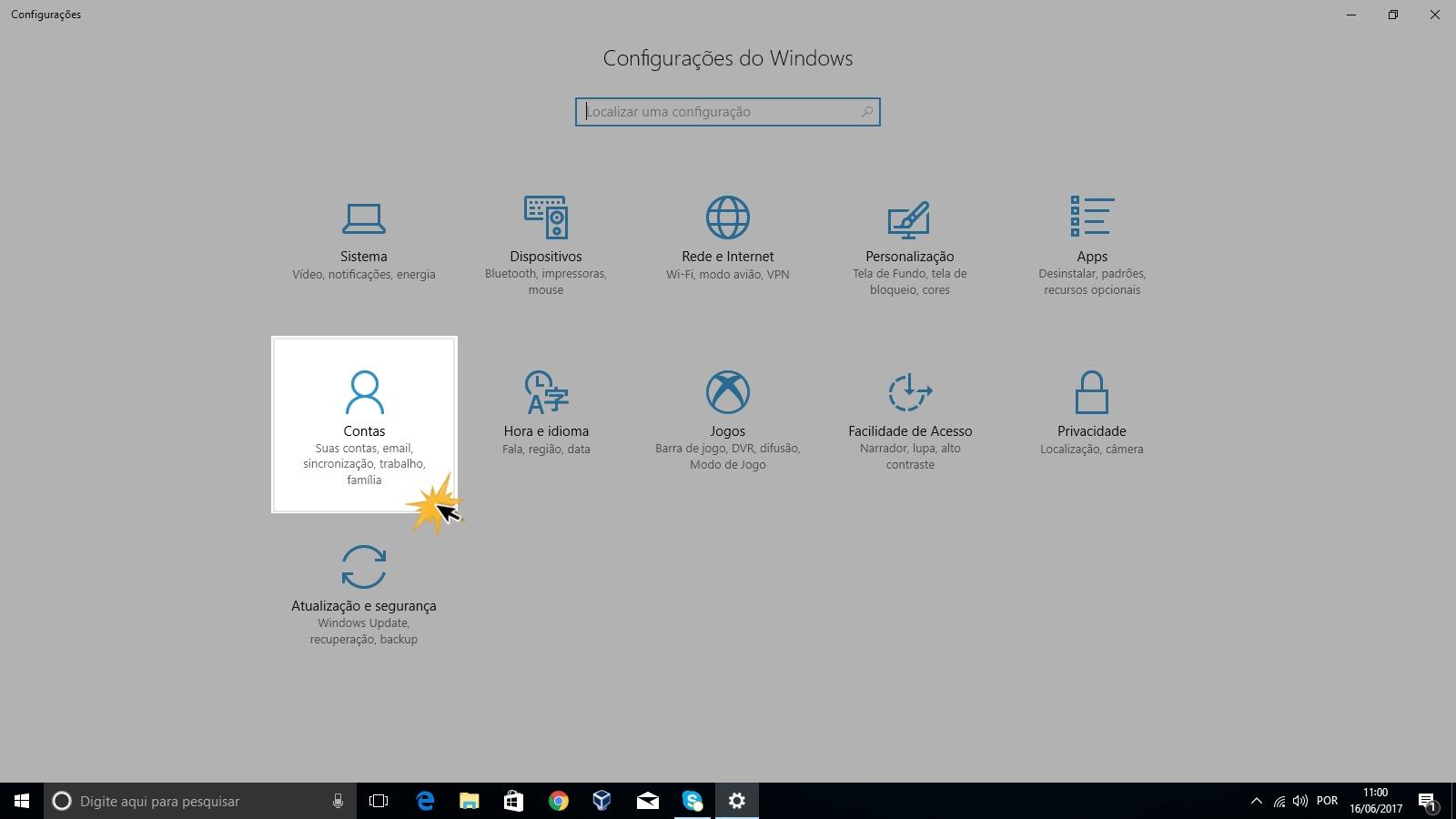Open the volume tray icon
This screenshot has height=819, width=1456.
[x=1300, y=801]
